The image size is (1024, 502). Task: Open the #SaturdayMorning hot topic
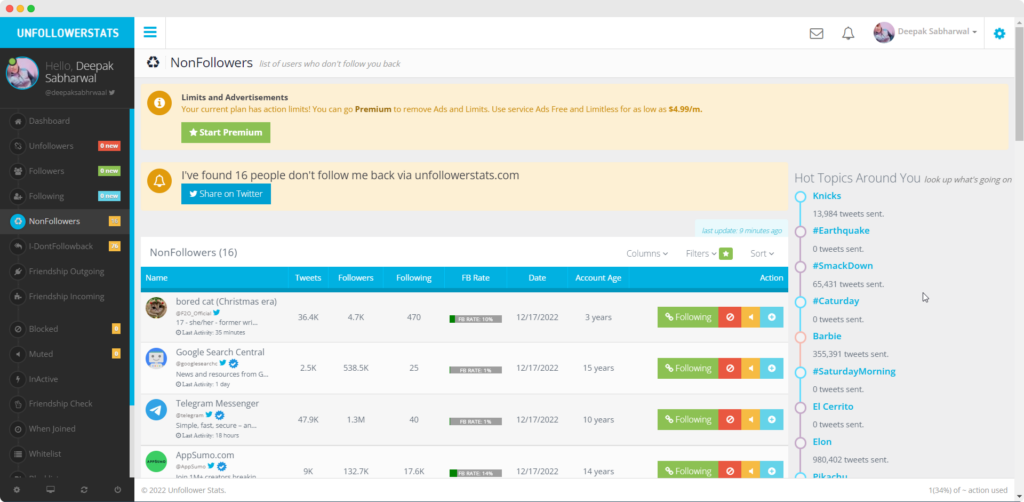[854, 371]
